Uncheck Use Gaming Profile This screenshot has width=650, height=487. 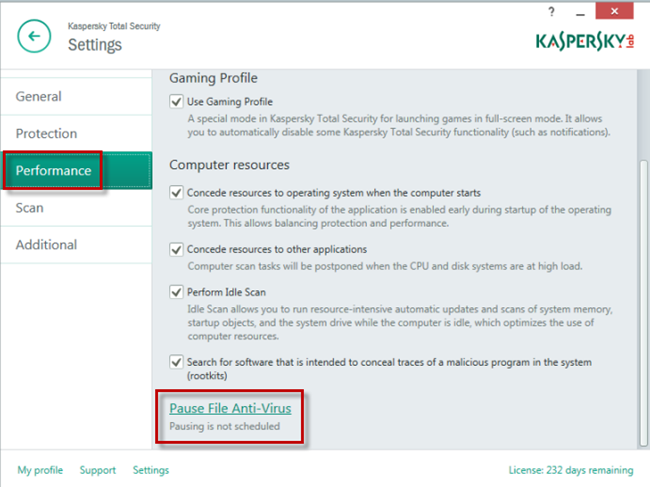coord(176,102)
